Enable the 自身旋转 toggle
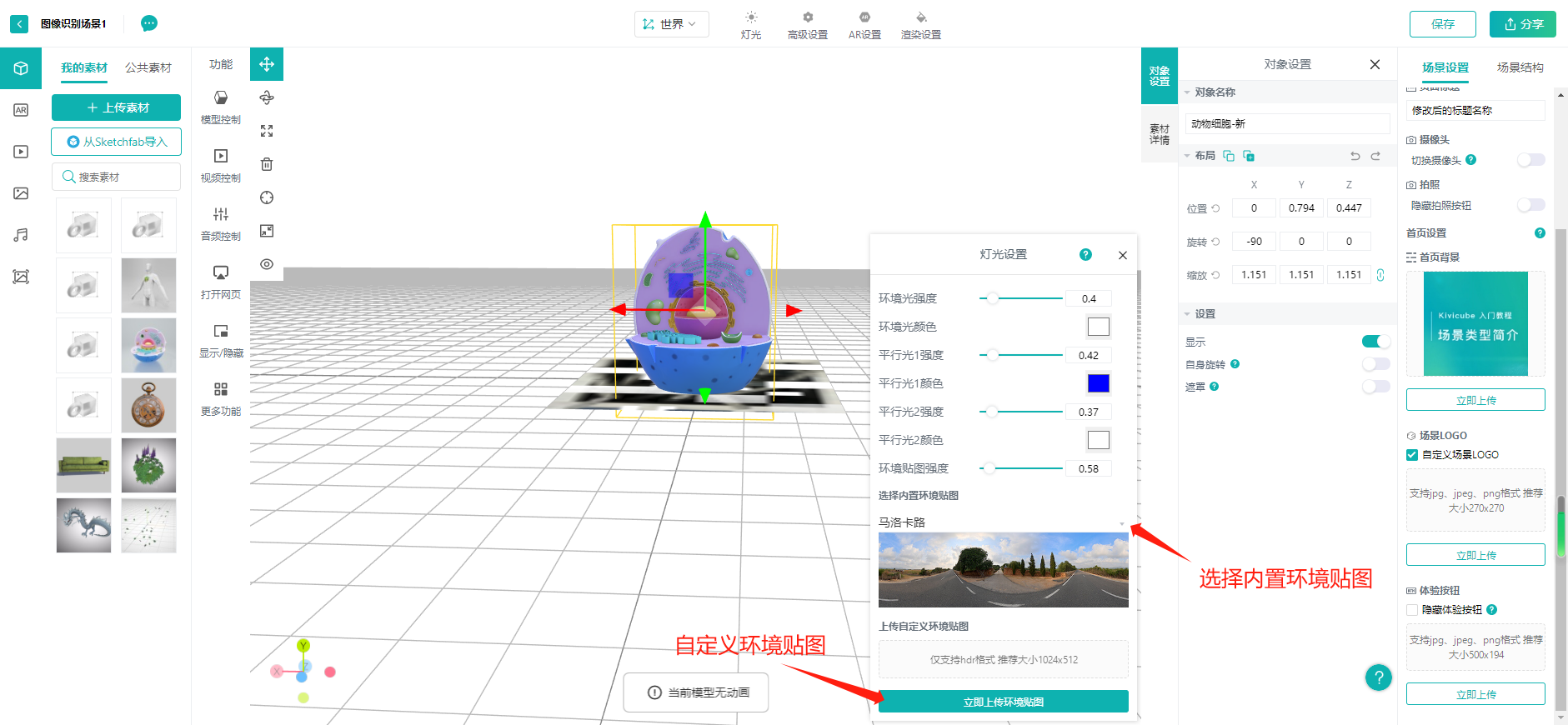The width and height of the screenshot is (1568, 725). click(x=1375, y=364)
